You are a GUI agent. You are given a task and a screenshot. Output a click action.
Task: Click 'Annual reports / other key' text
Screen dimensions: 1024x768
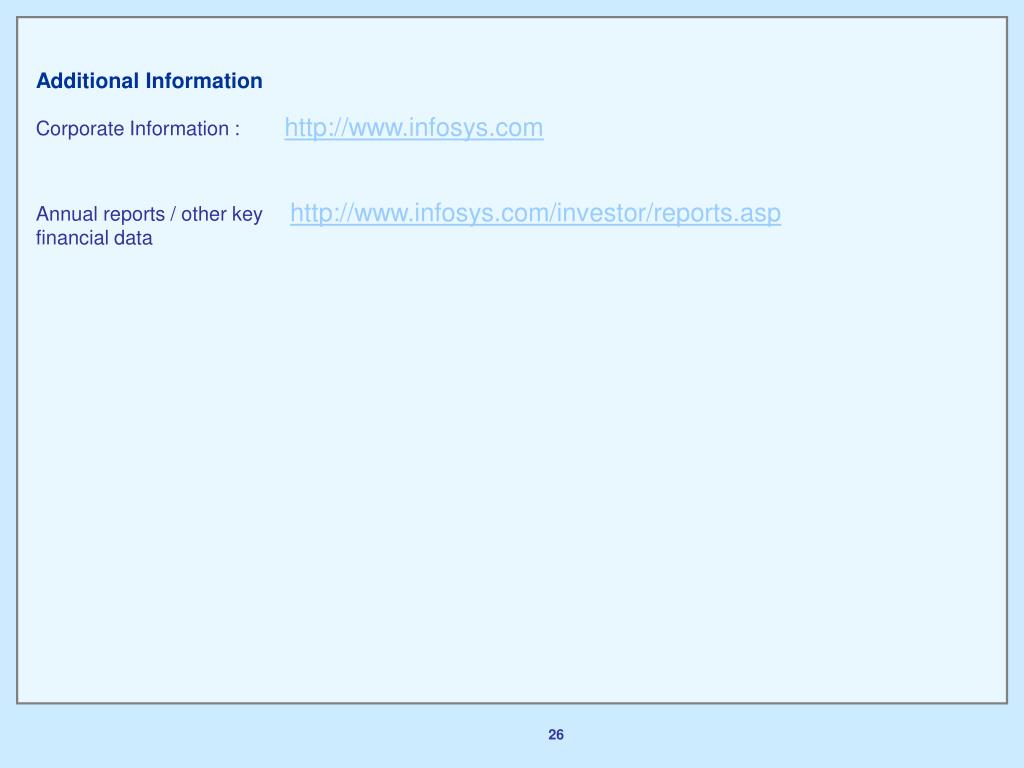[149, 214]
